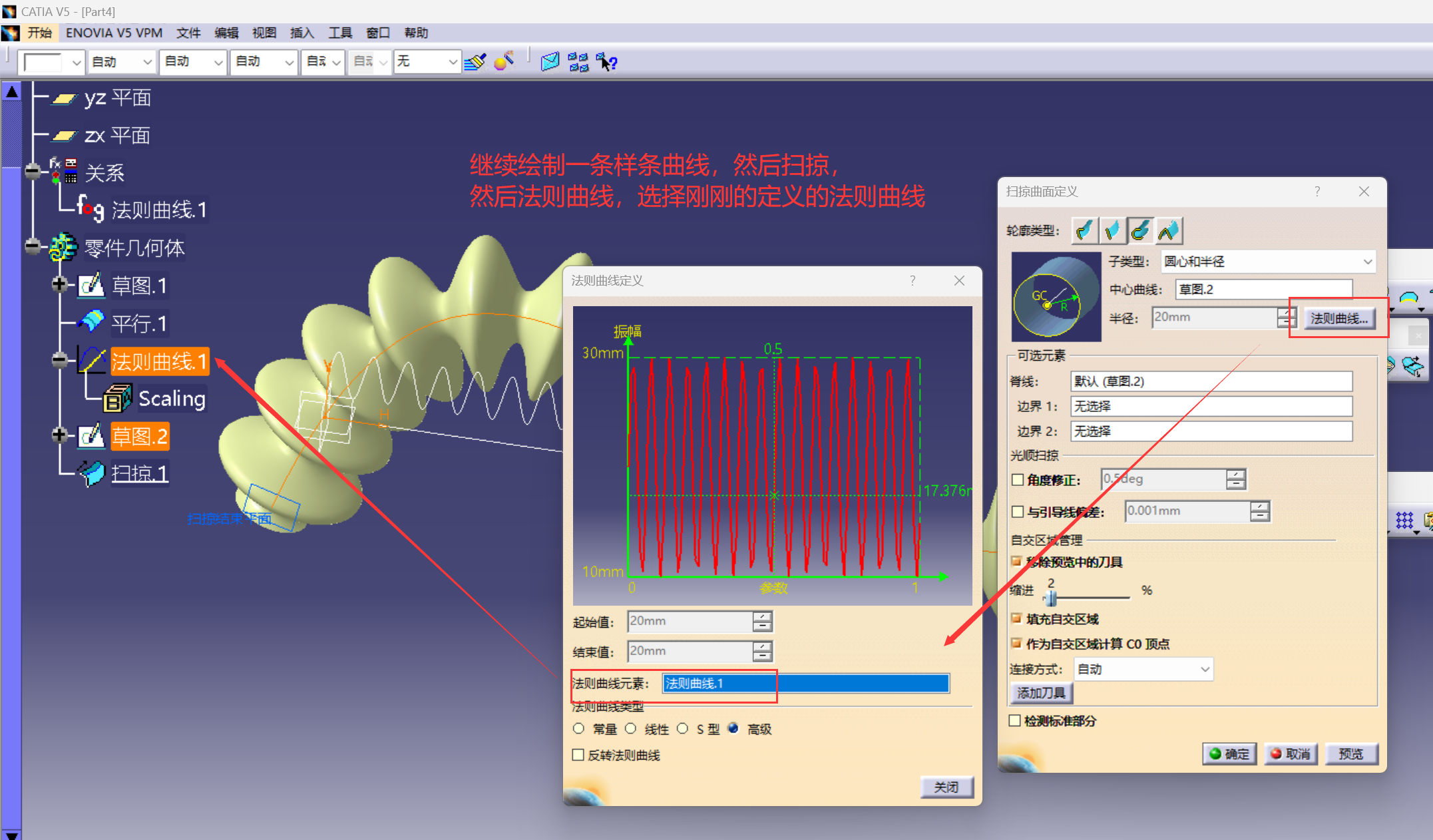The image size is (1433, 840).
Task: Open the 工具 menu
Action: click(339, 33)
